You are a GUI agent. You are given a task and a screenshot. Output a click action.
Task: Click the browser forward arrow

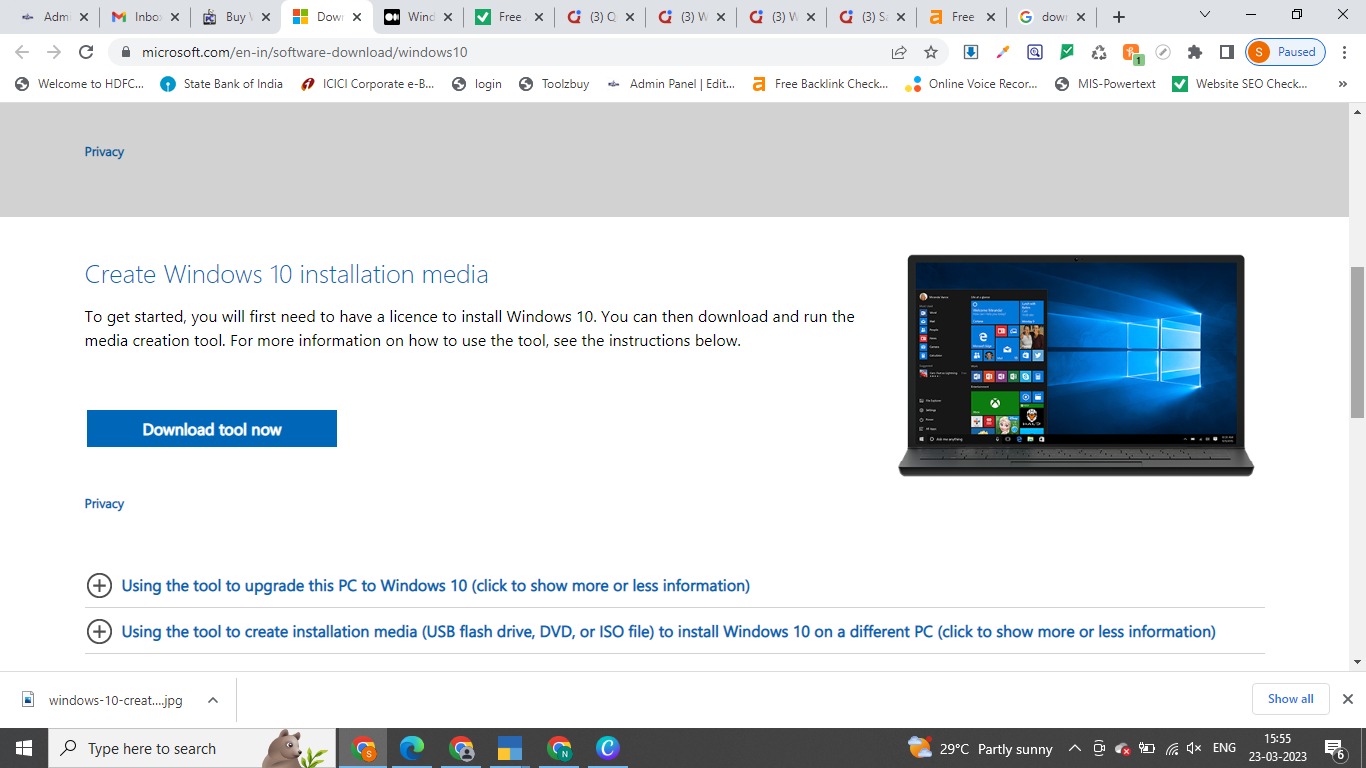(x=54, y=52)
